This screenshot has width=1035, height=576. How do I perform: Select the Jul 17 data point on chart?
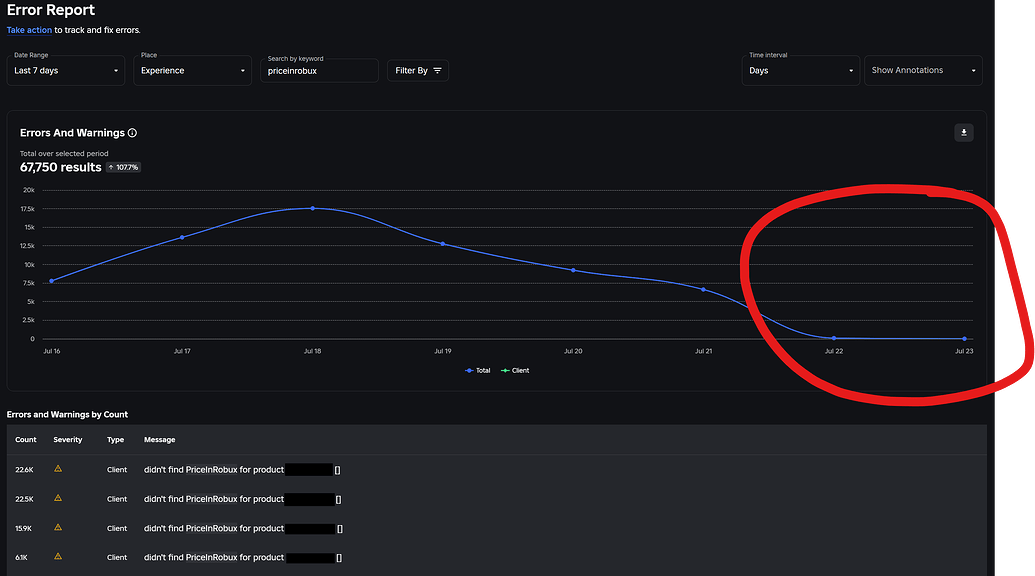[x=182, y=238]
